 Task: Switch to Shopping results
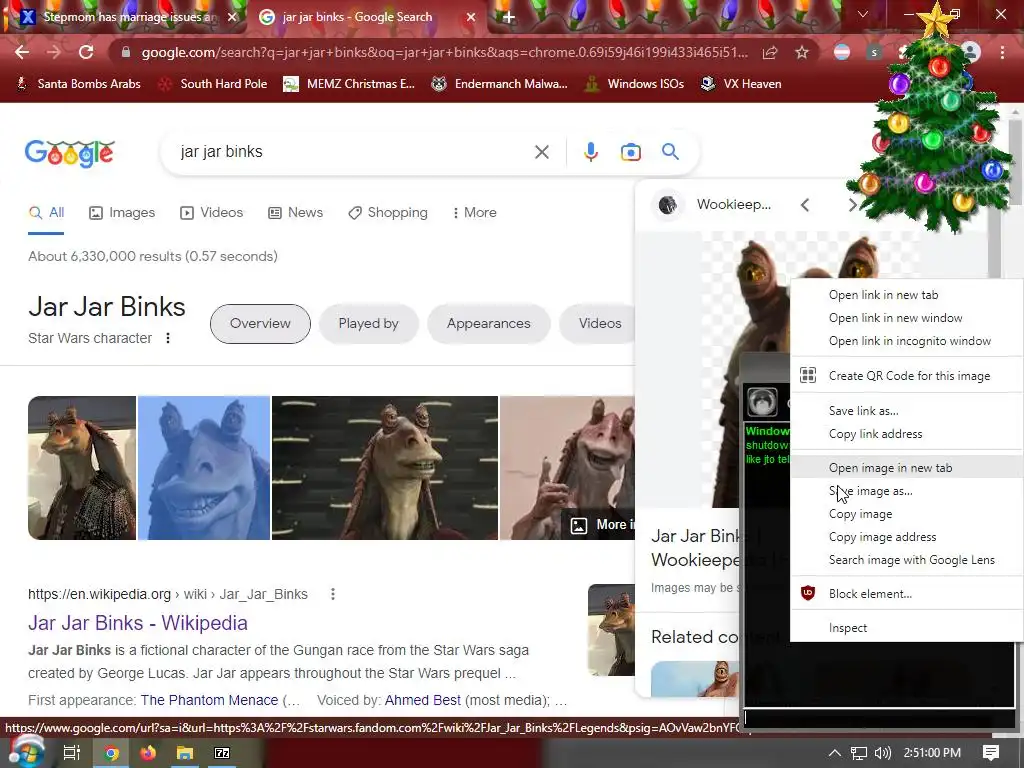(x=388, y=213)
